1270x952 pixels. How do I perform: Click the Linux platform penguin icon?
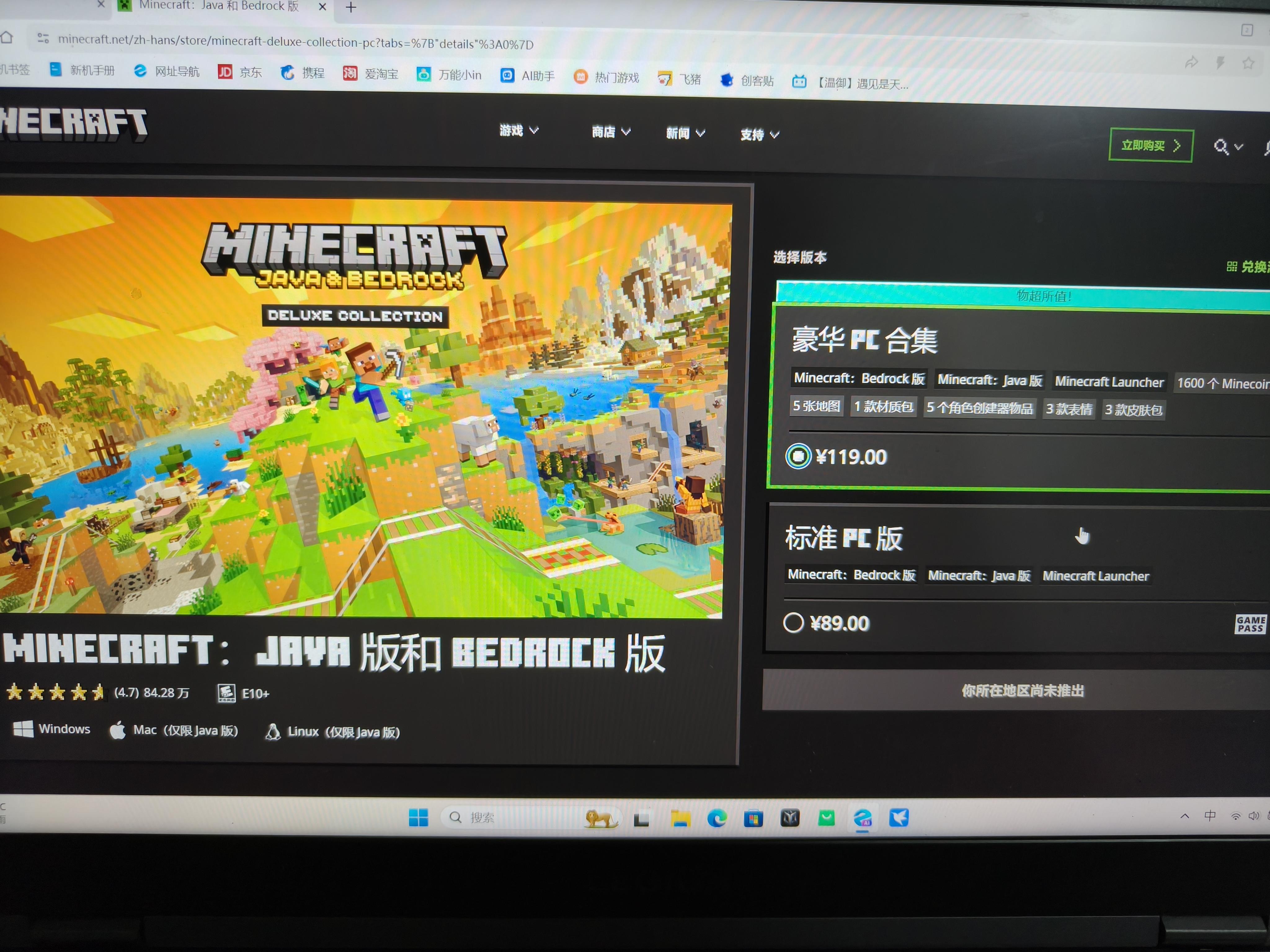273,732
